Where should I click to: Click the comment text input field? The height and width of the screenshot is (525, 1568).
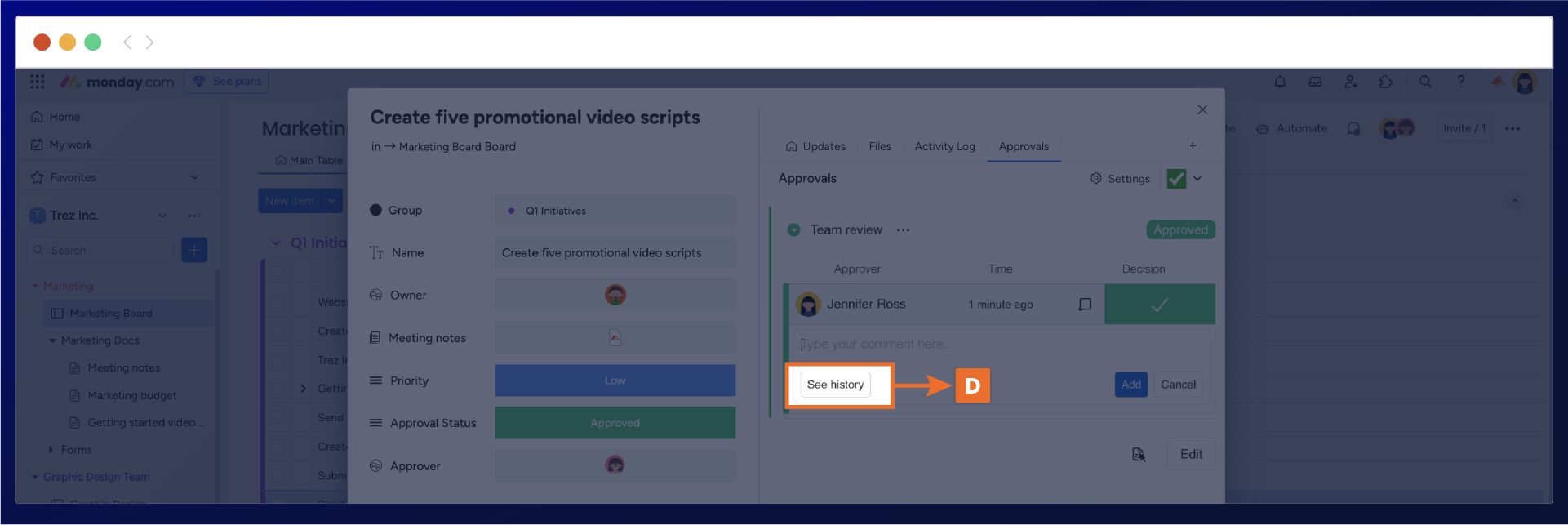(1000, 345)
